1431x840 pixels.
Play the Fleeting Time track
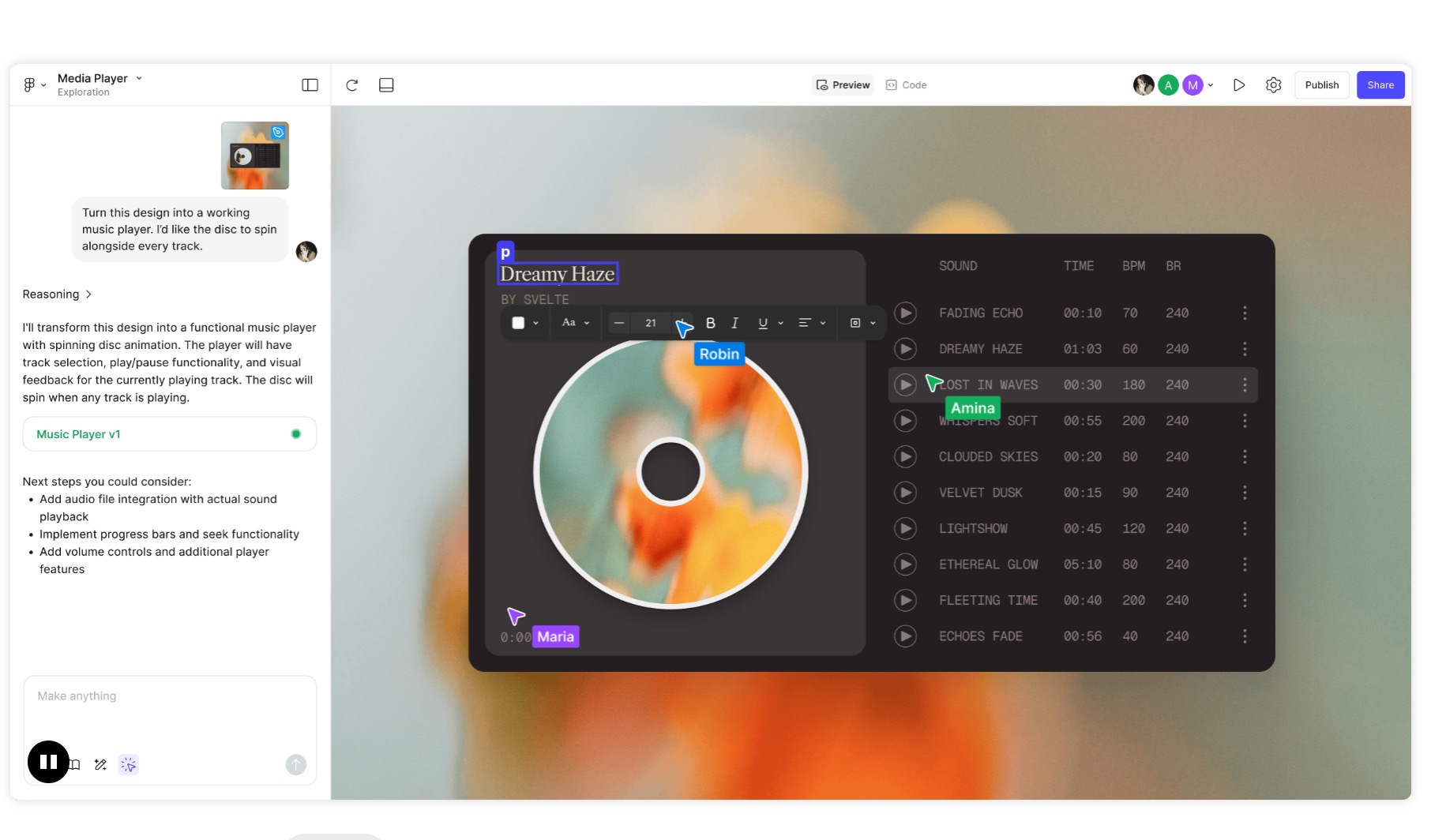(x=905, y=600)
